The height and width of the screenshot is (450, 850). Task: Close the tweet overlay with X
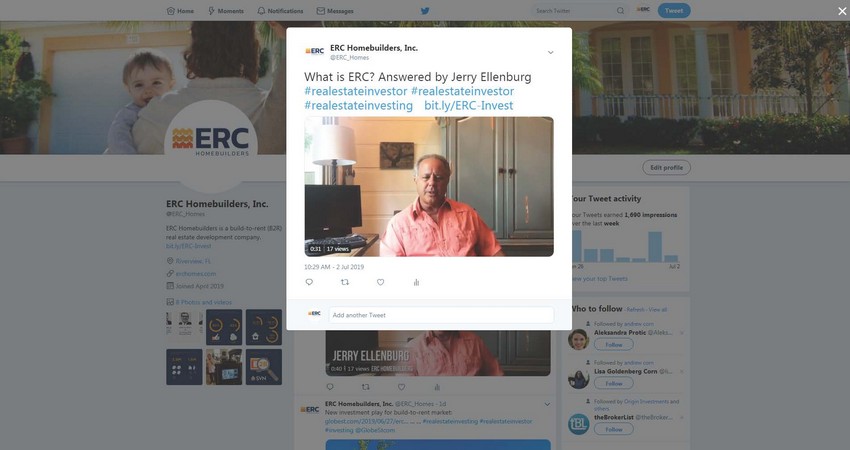tap(842, 11)
